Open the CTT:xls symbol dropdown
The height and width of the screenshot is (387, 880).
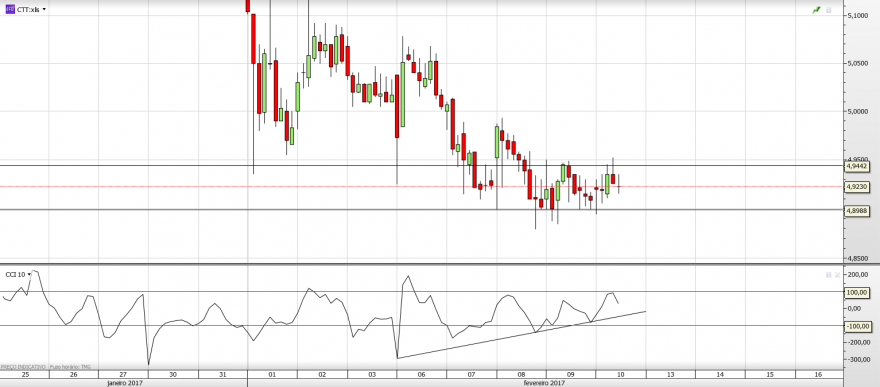tap(44, 10)
